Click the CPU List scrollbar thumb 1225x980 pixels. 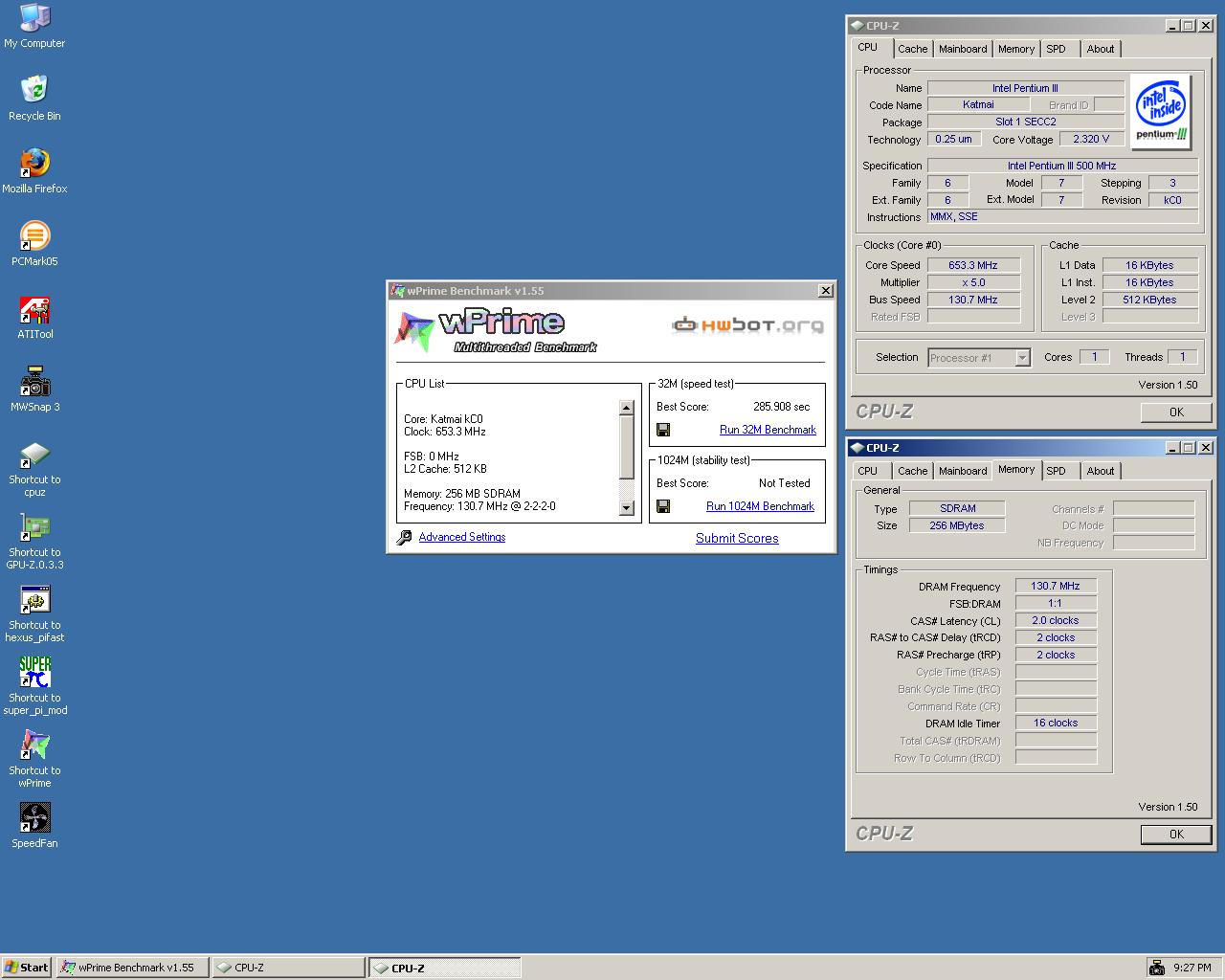tap(627, 448)
